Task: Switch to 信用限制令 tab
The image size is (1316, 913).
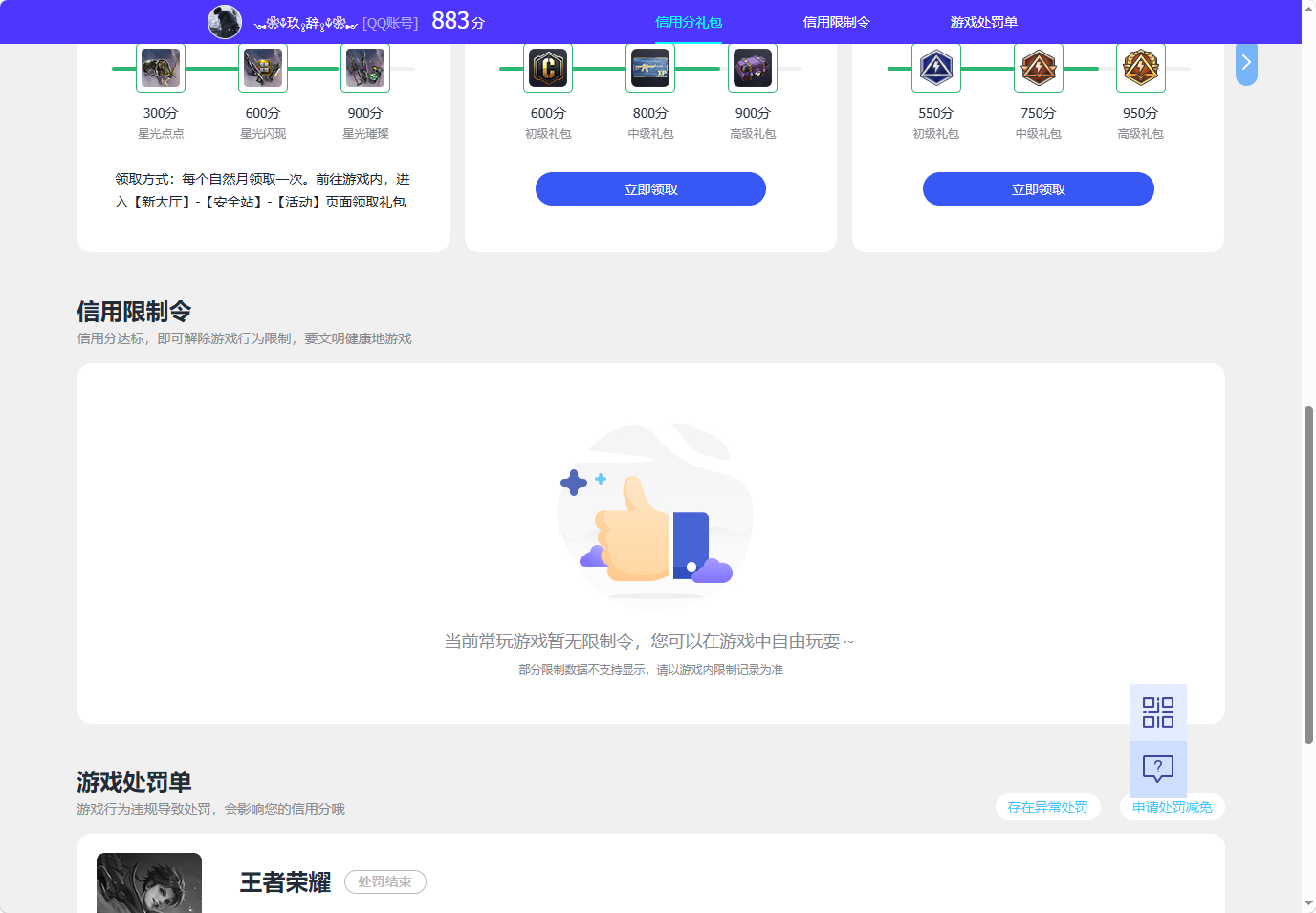Action: click(x=837, y=22)
